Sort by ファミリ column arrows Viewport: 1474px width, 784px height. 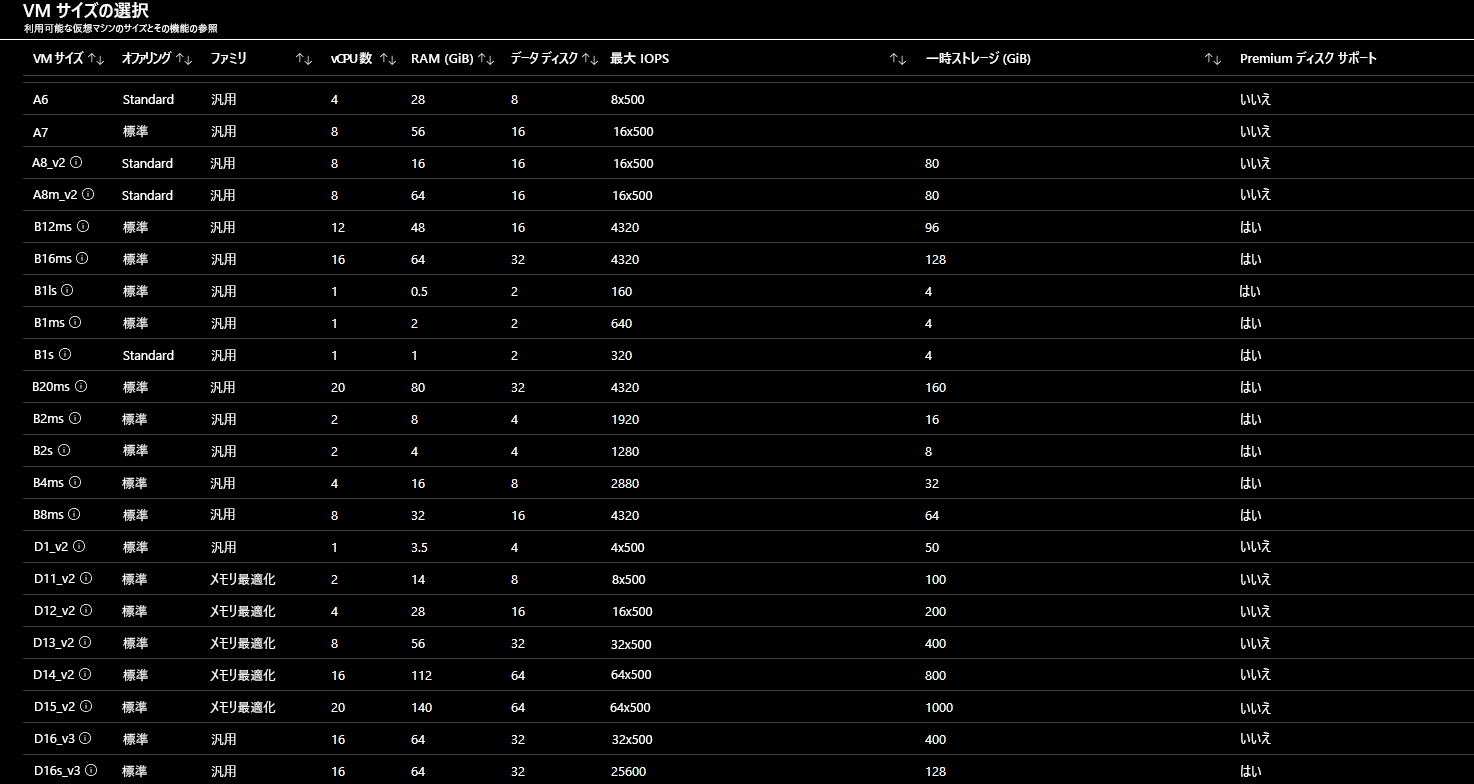pos(304,59)
